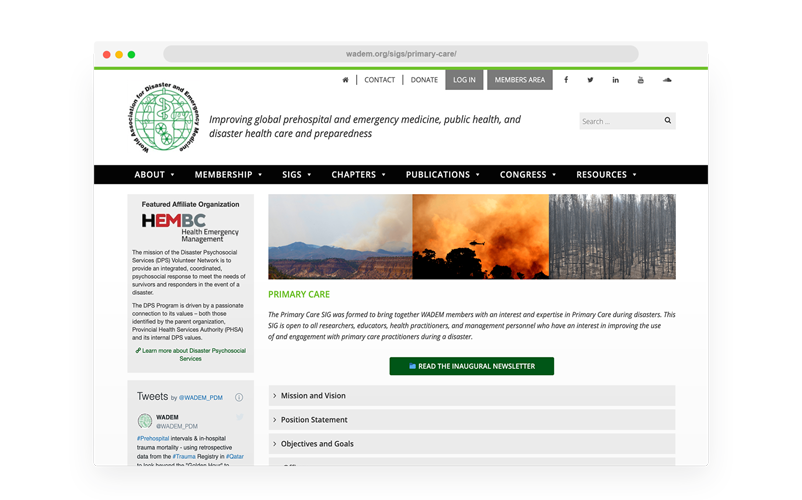The image size is (802, 500).
Task: Click the Primary Care heading
Action: point(299,294)
